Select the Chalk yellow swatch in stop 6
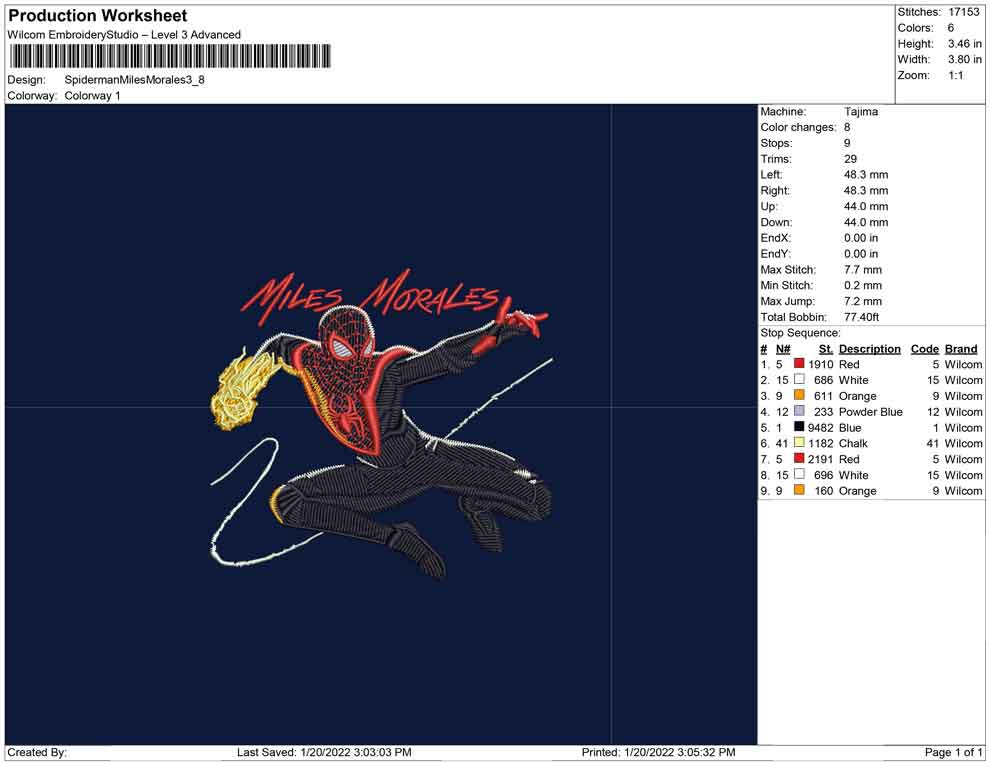Screen dimensions: 990x762 point(799,443)
